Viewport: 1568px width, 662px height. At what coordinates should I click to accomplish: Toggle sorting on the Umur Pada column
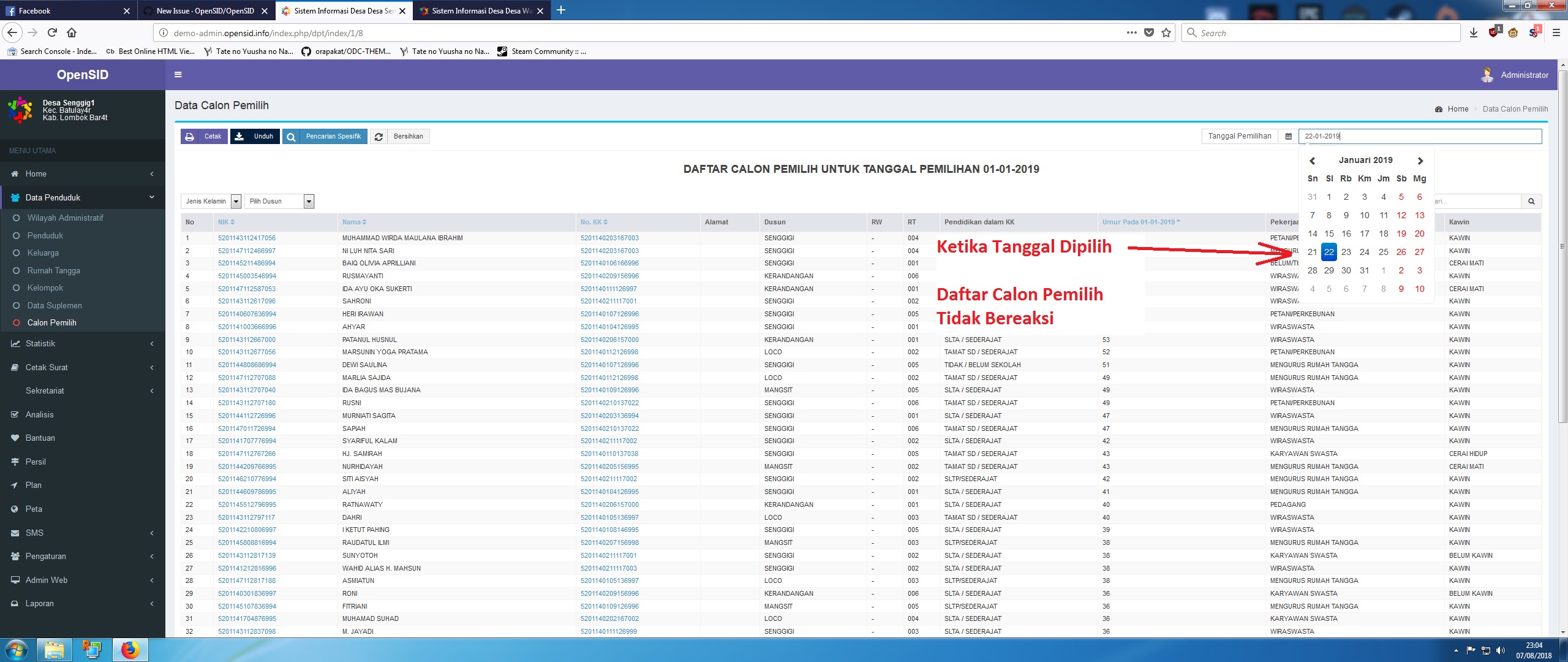(x=1179, y=222)
